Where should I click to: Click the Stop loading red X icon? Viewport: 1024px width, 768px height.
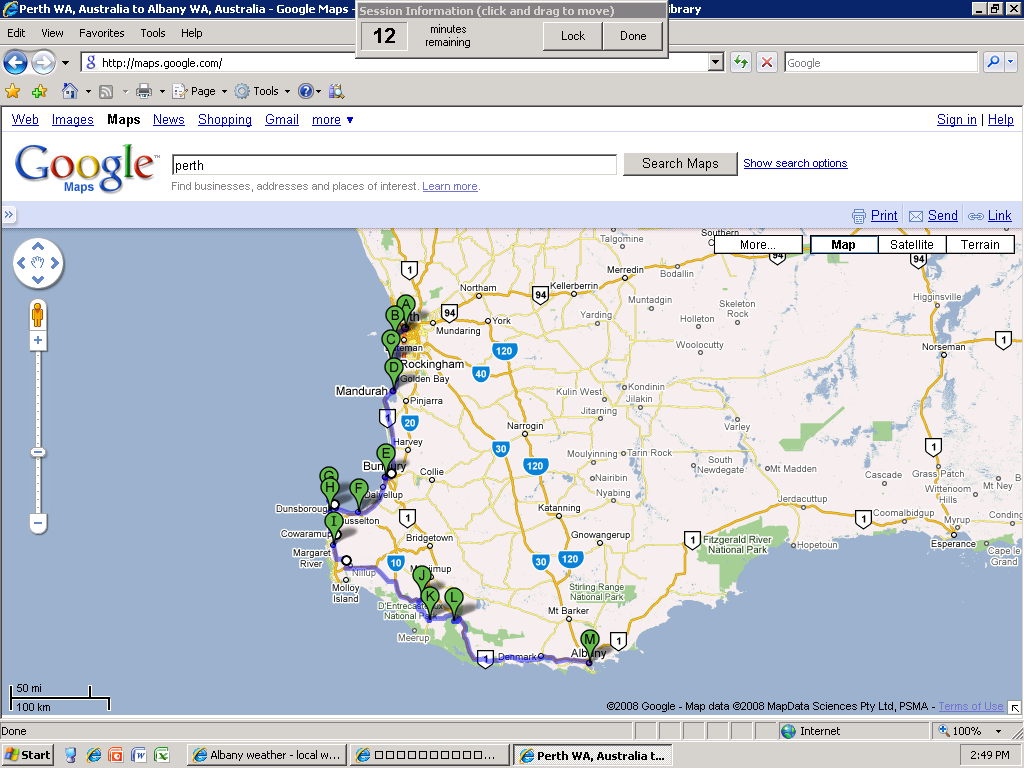[767, 62]
